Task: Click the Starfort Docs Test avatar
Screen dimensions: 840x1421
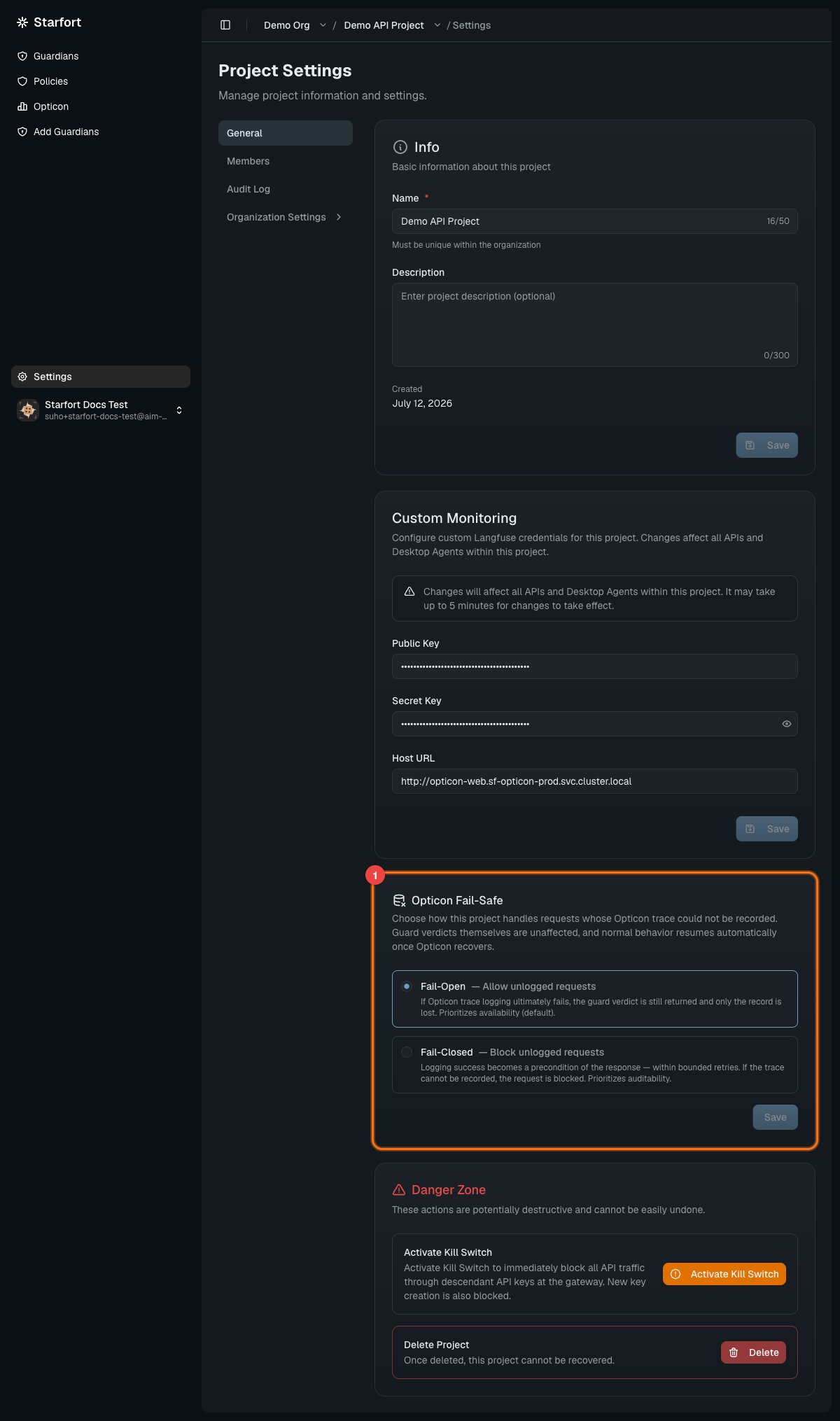Action: (28, 410)
